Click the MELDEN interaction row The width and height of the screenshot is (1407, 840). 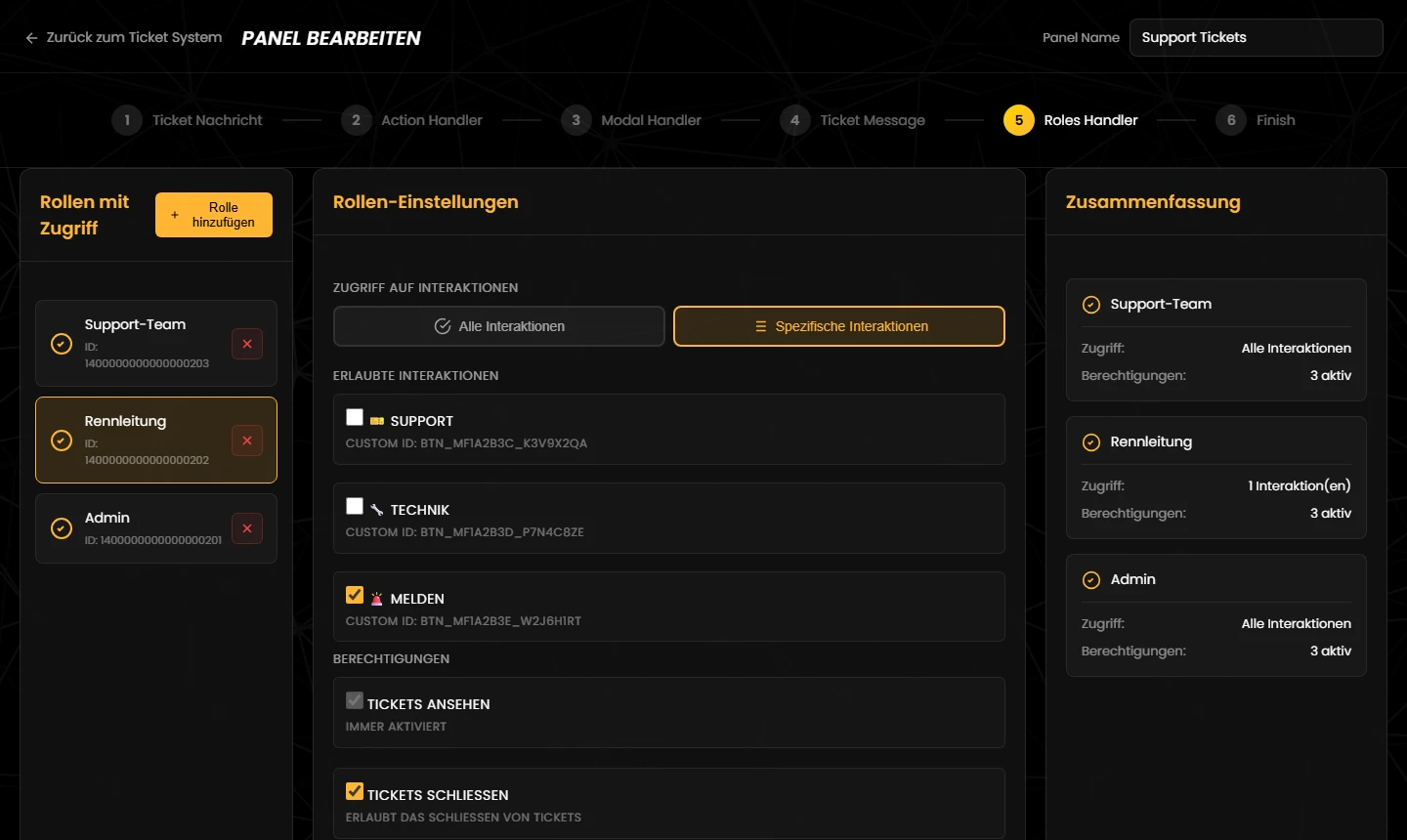pyautogui.click(x=669, y=607)
